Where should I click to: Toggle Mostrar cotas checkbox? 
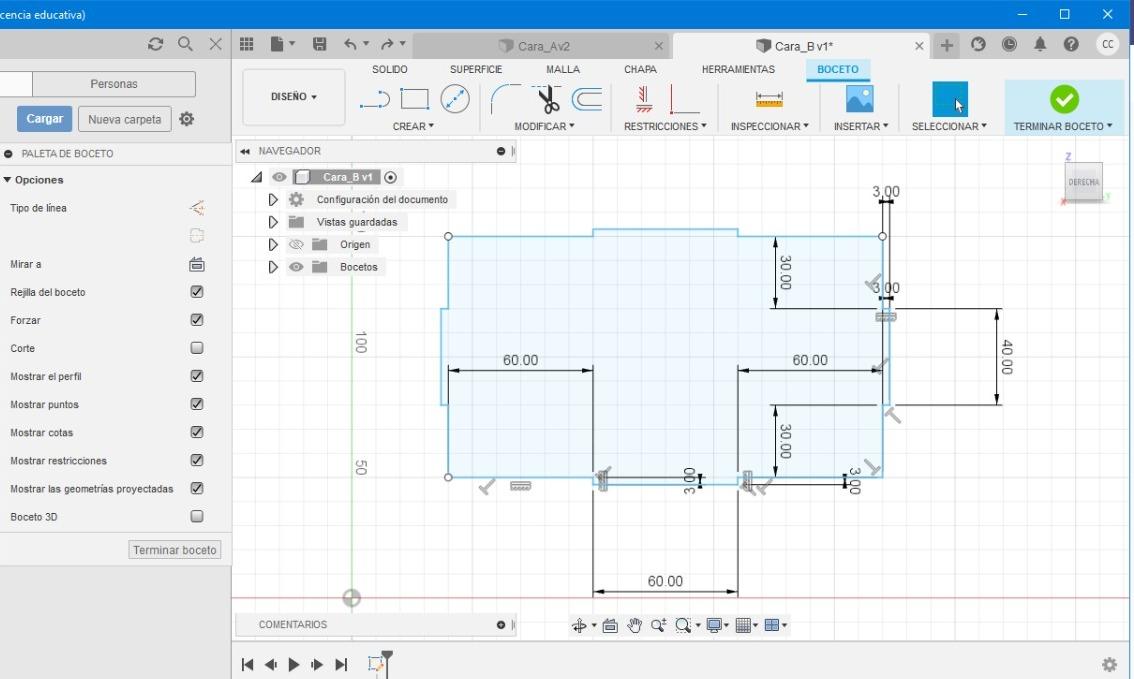pyautogui.click(x=197, y=432)
